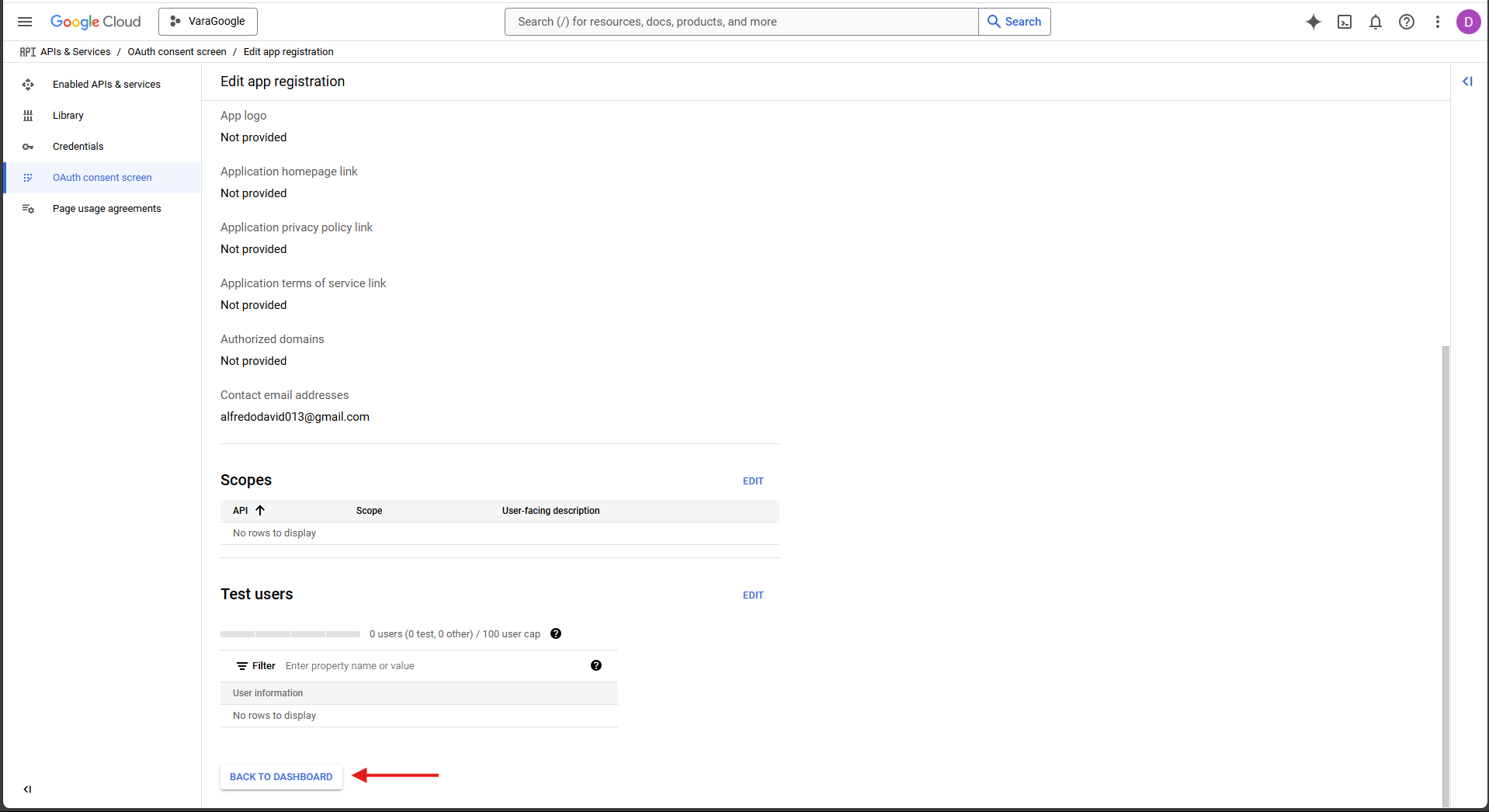Screen dimensions: 1489x812
Task: Click the Google Cloud logo
Action: click(95, 22)
